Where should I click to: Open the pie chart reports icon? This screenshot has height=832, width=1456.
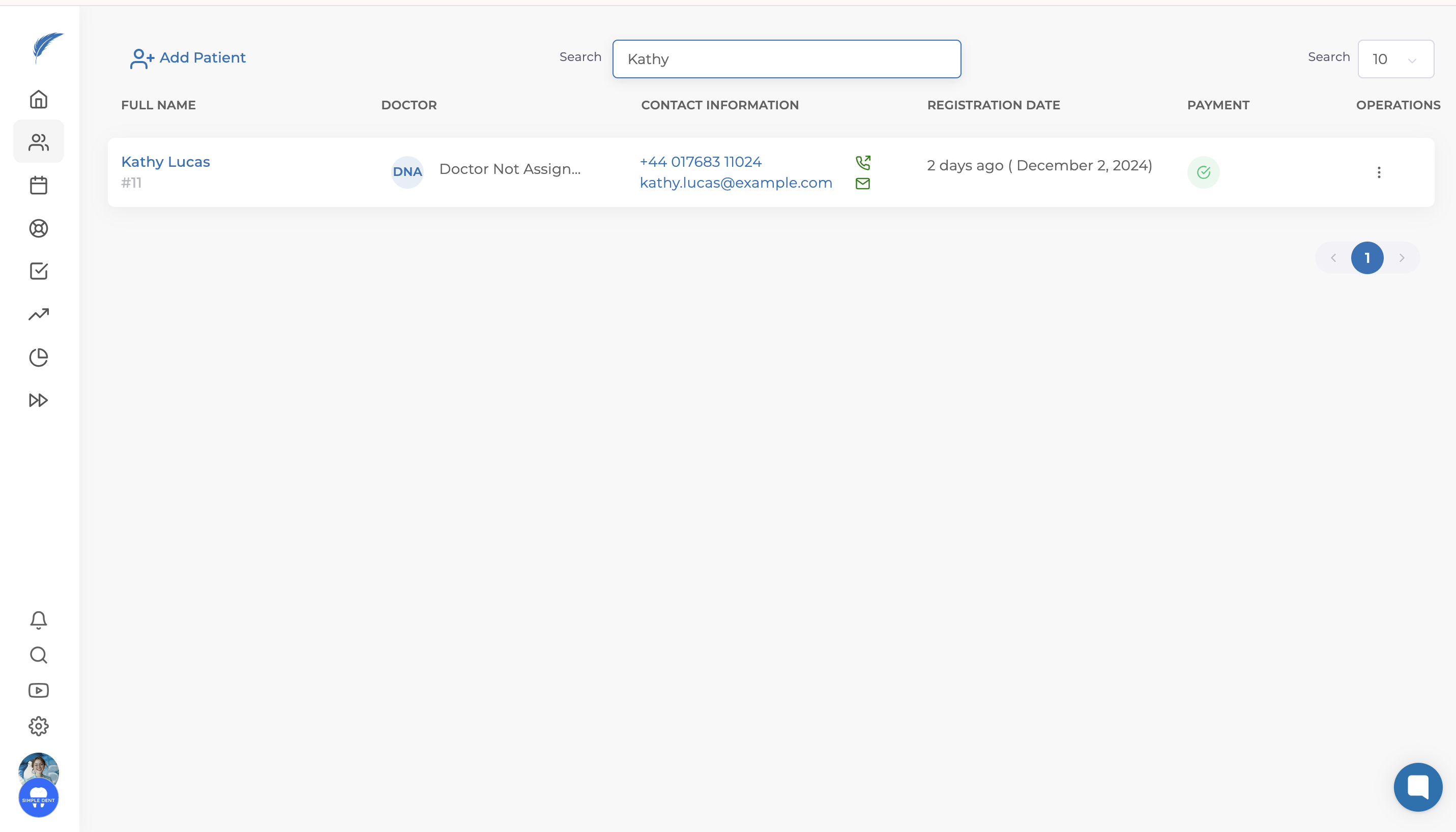(38, 358)
